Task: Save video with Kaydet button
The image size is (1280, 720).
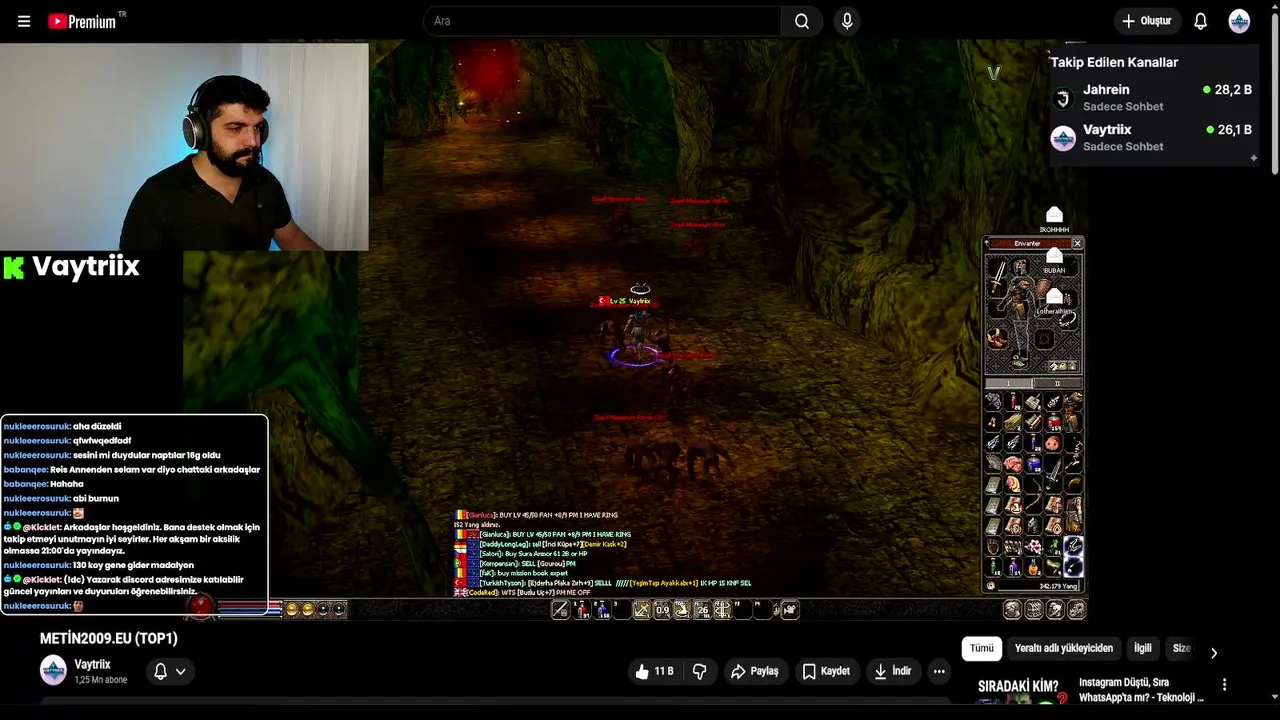Action: point(826,672)
